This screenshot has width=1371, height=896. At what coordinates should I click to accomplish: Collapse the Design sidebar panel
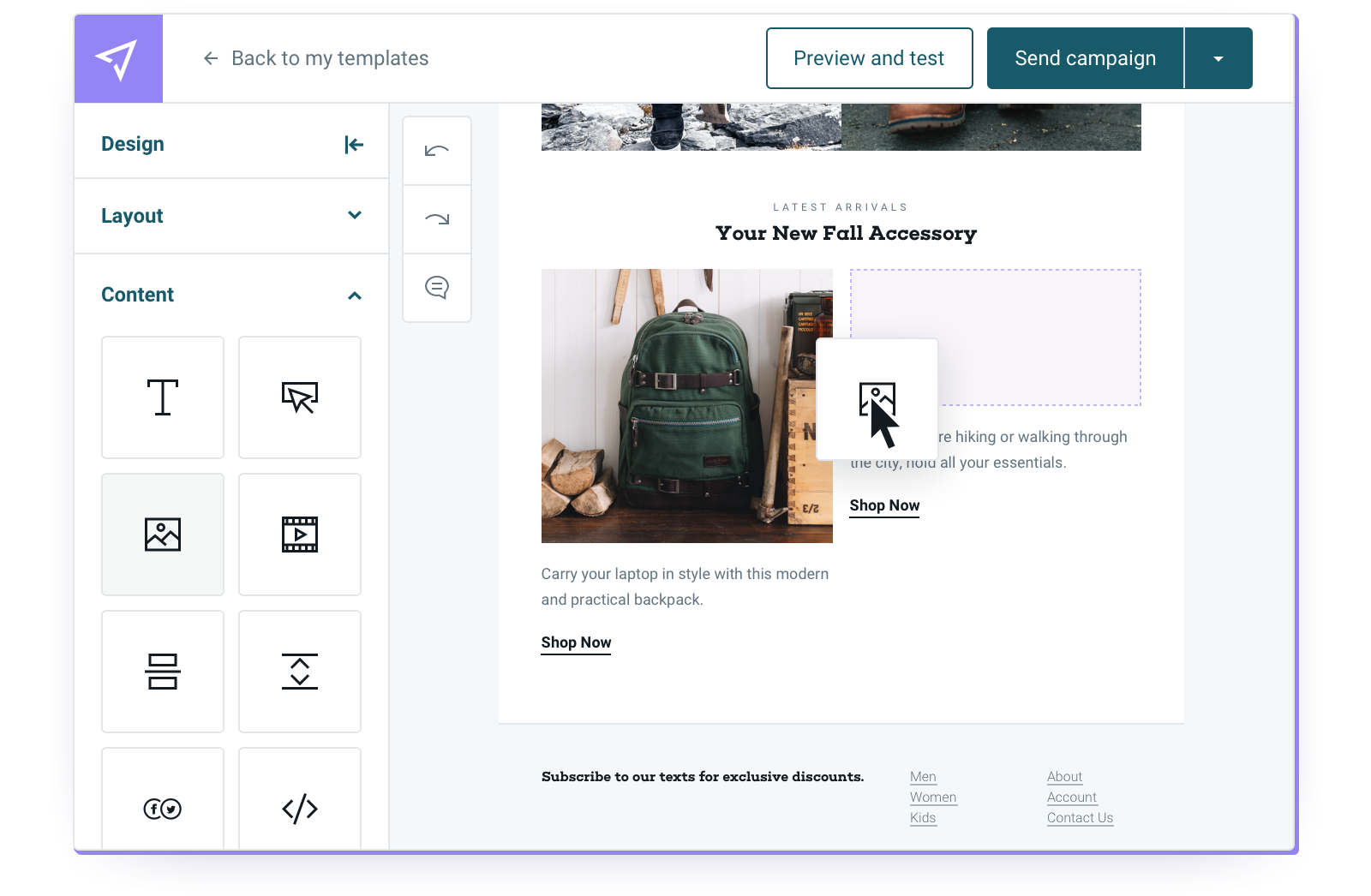pos(354,145)
